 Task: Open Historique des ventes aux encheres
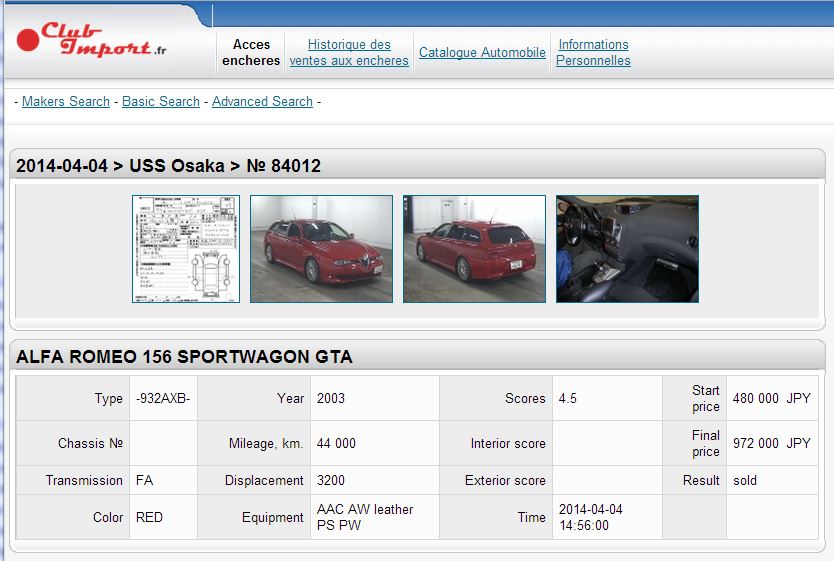coord(349,53)
